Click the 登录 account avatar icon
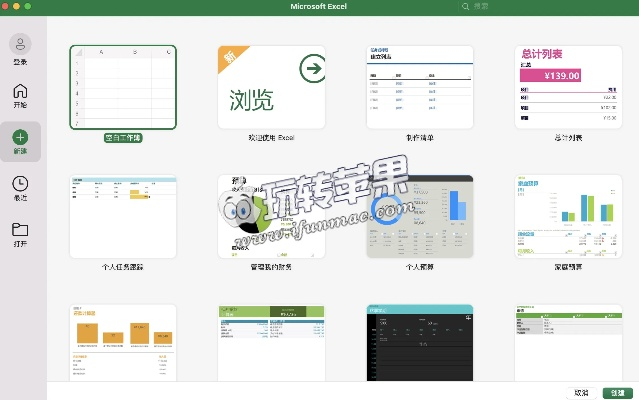Screen dimensions: 639x400 20,44
